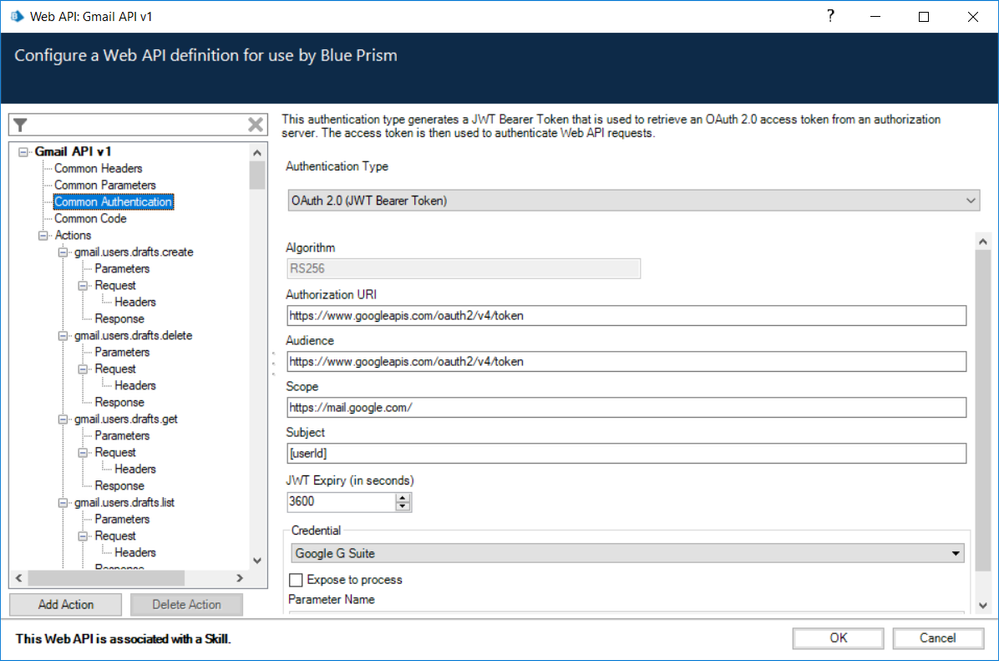Select Common Code tree item
Viewport: 999px width, 661px height.
(90, 219)
